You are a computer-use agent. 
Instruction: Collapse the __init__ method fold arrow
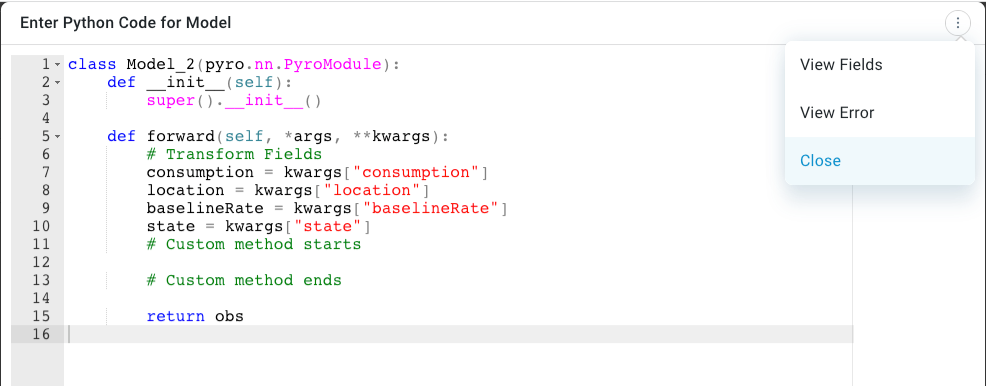(x=57, y=82)
